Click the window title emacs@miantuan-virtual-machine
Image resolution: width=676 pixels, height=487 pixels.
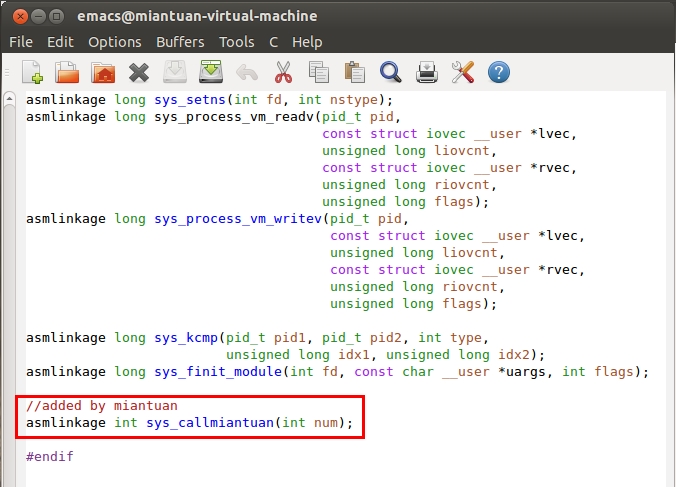pyautogui.click(x=197, y=16)
